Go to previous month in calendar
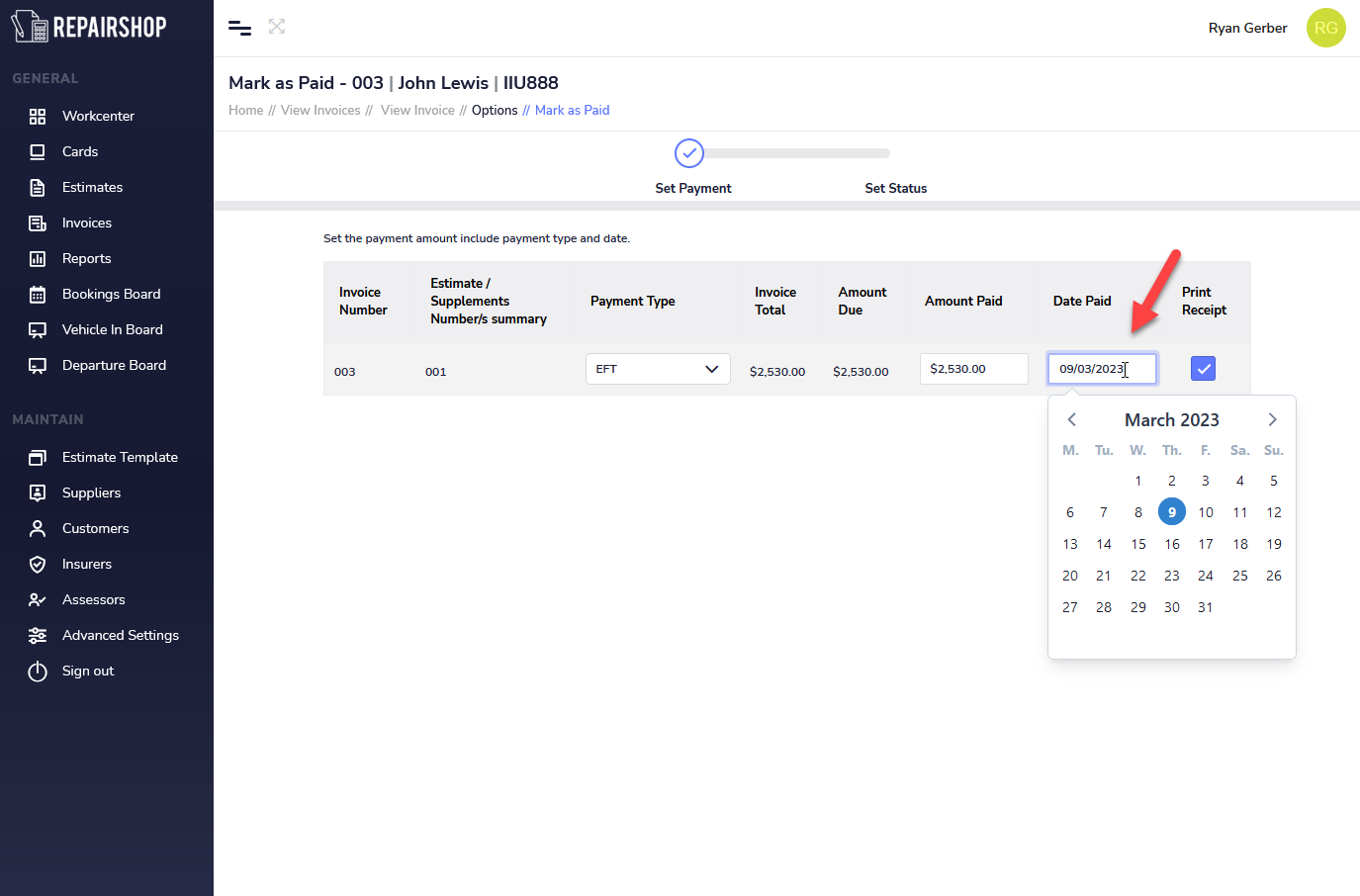Viewport: 1360px width, 896px height. (1071, 419)
